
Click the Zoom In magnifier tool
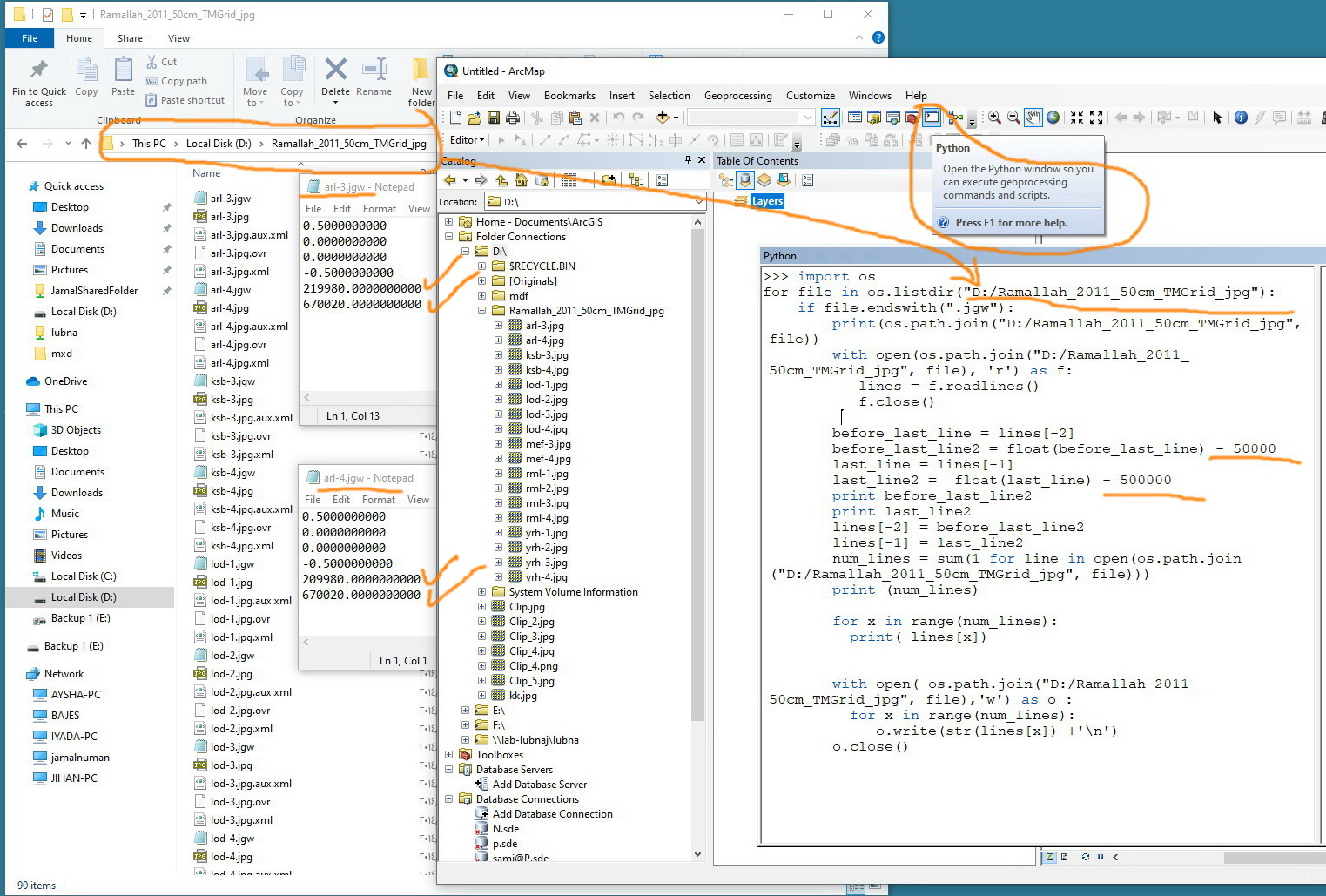click(994, 118)
